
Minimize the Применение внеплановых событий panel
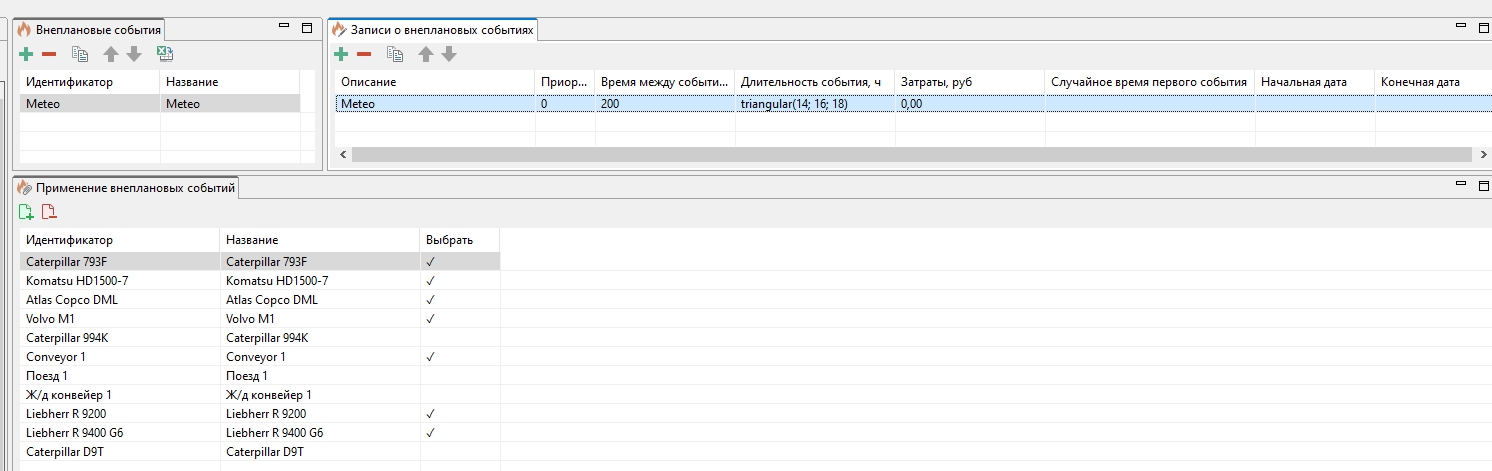[1463, 185]
